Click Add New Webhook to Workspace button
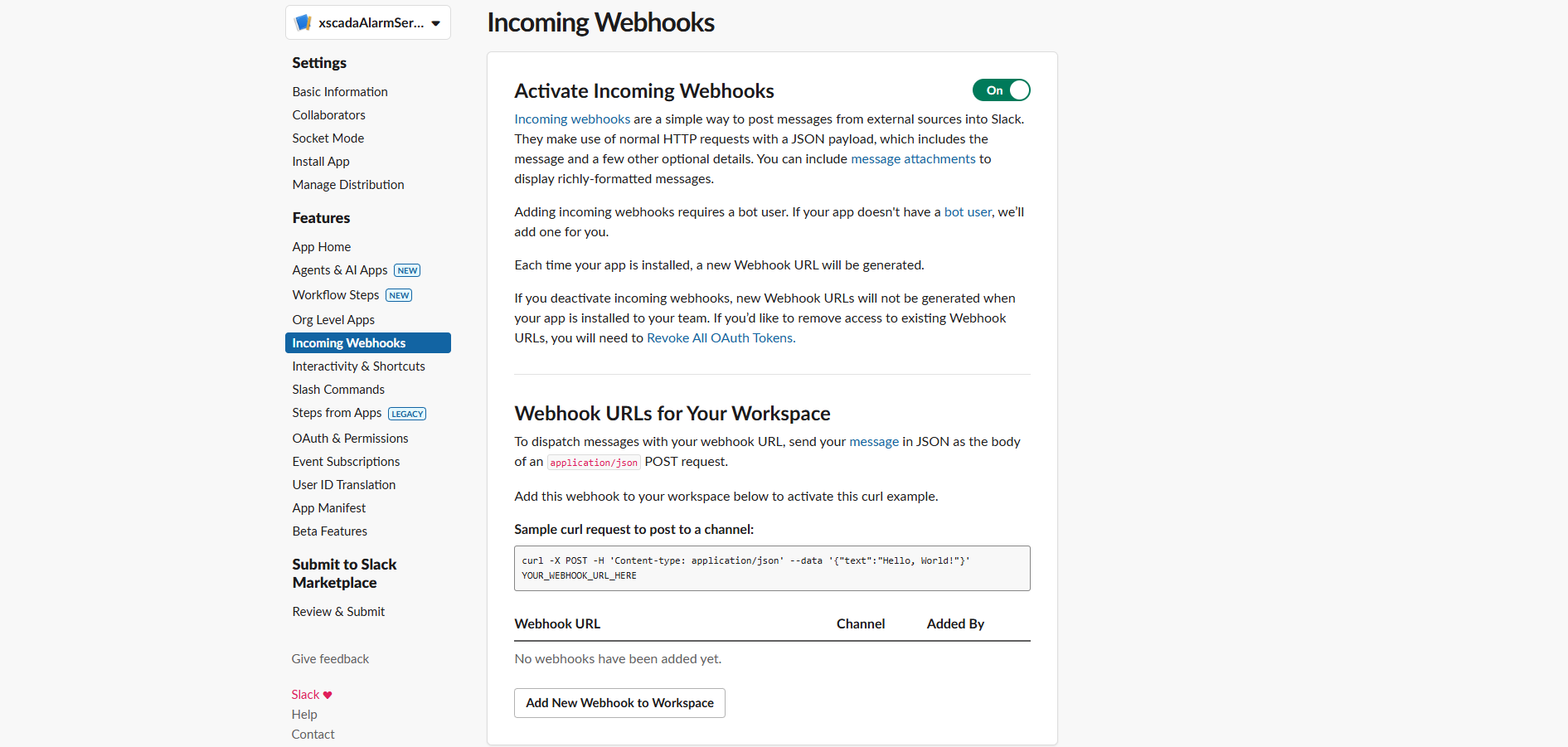 point(619,703)
